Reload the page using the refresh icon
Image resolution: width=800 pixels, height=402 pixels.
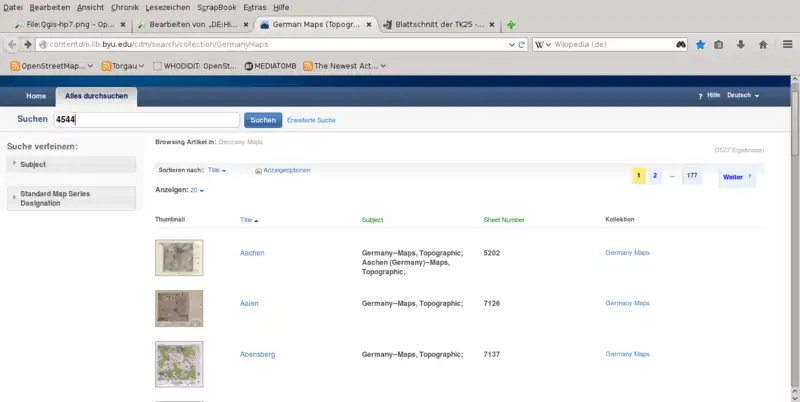coord(520,44)
